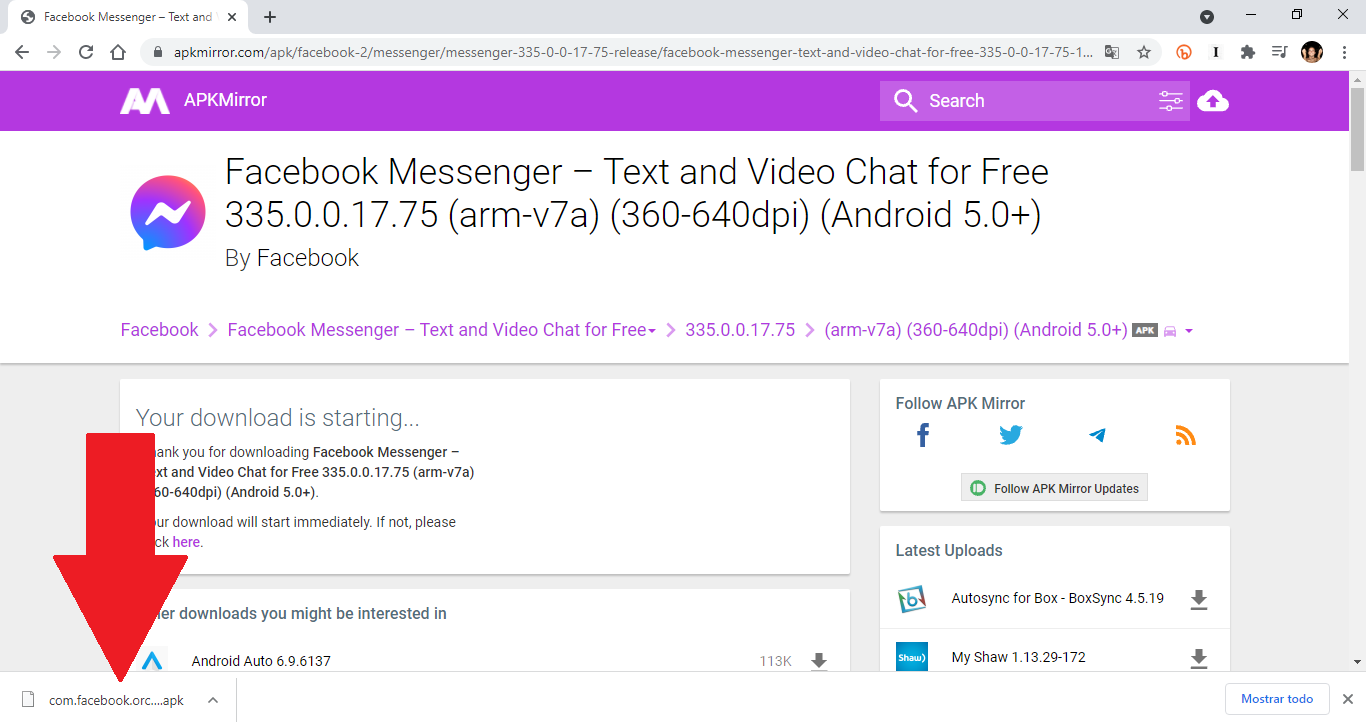Click the 'here' download link

tap(186, 542)
